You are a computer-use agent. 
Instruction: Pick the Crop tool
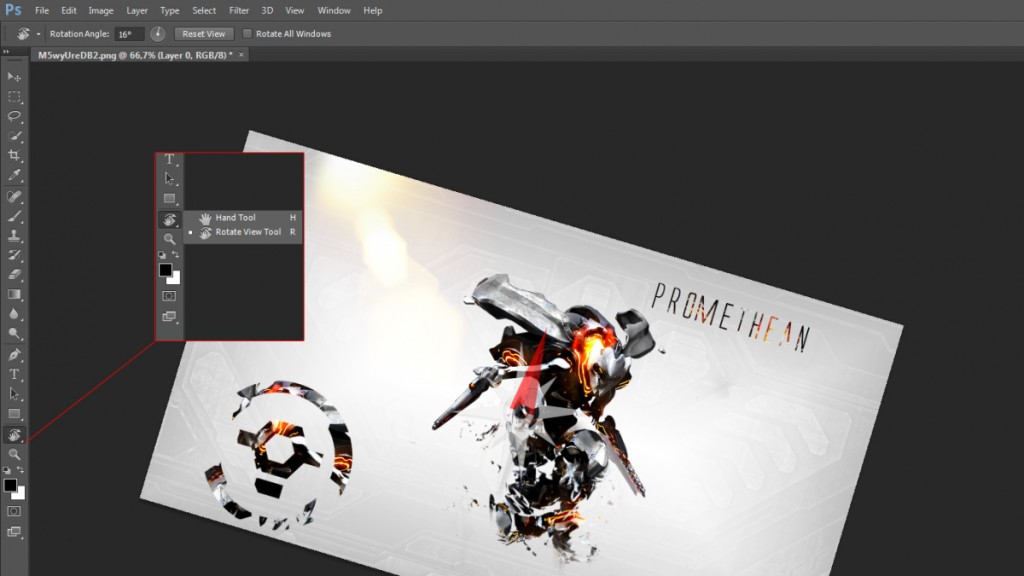tap(14, 156)
